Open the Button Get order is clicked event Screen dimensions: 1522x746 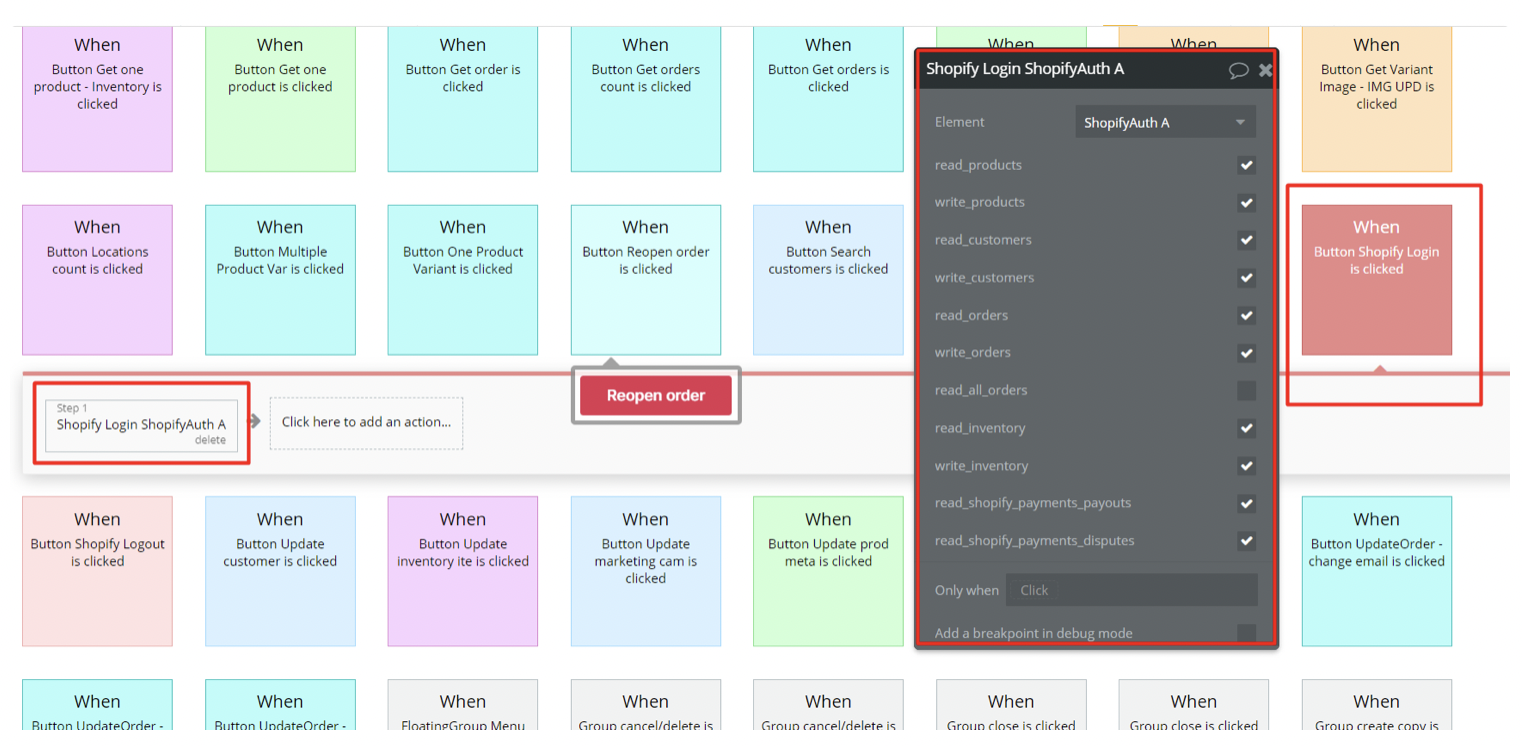pos(463,98)
